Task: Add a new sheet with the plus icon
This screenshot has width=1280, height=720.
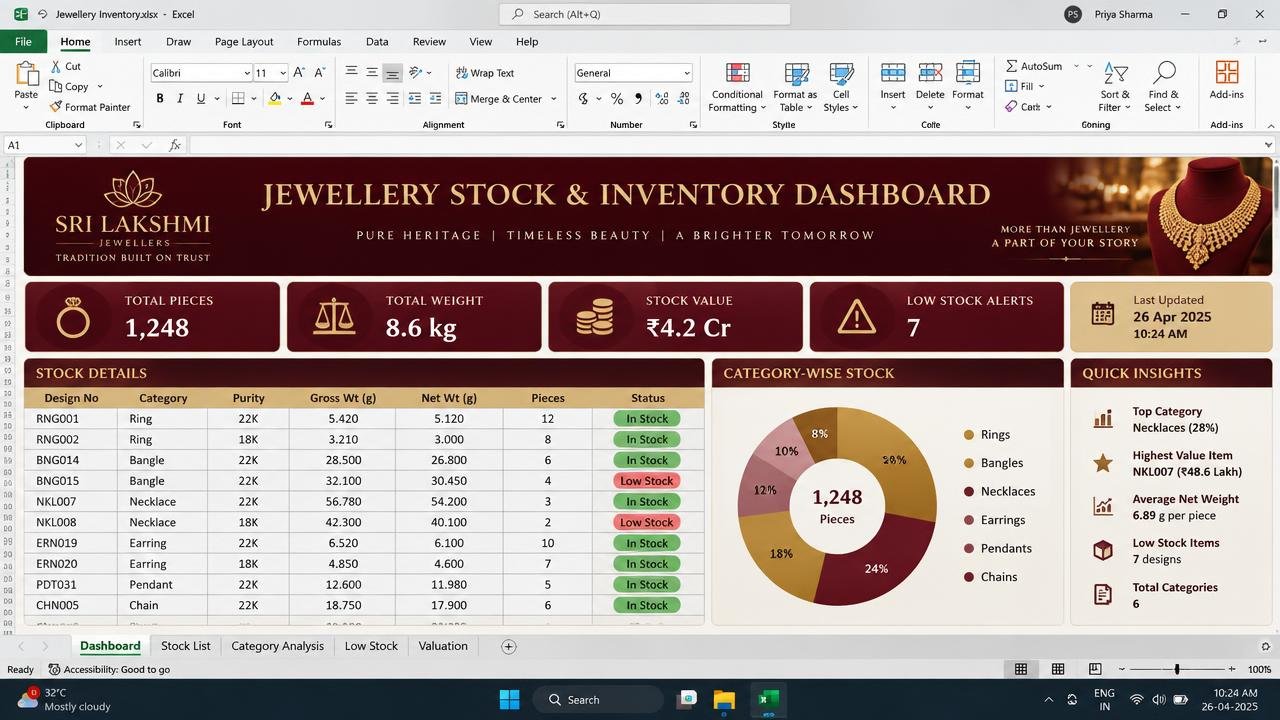Action: click(x=508, y=646)
